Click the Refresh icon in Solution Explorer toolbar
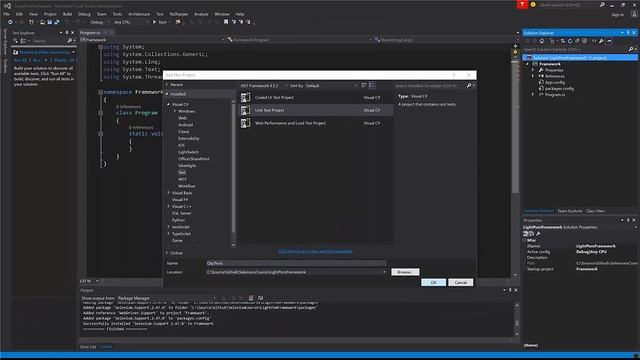This screenshot has width=640, height=360. point(570,41)
